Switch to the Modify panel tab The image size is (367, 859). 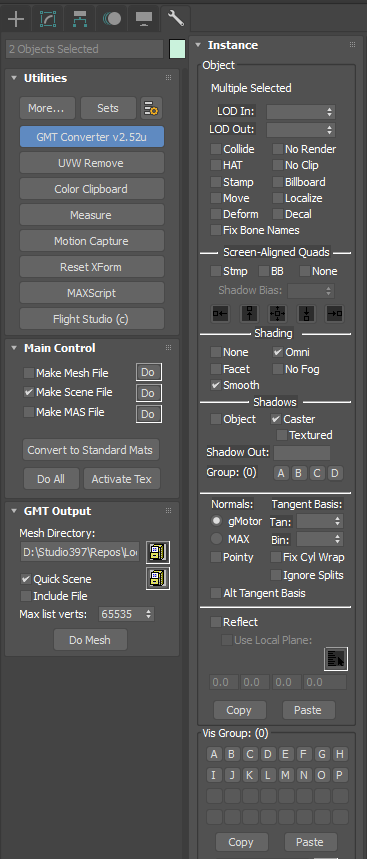[x=48, y=19]
